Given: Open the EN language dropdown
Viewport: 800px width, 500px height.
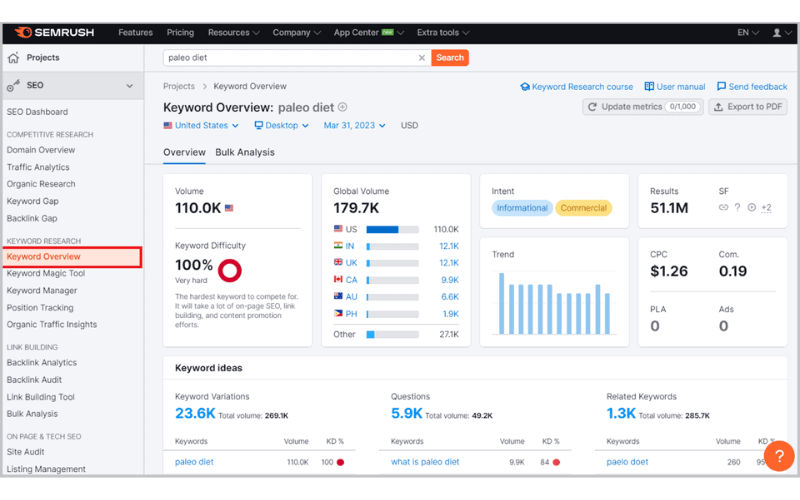Looking at the screenshot, I should click(x=748, y=33).
